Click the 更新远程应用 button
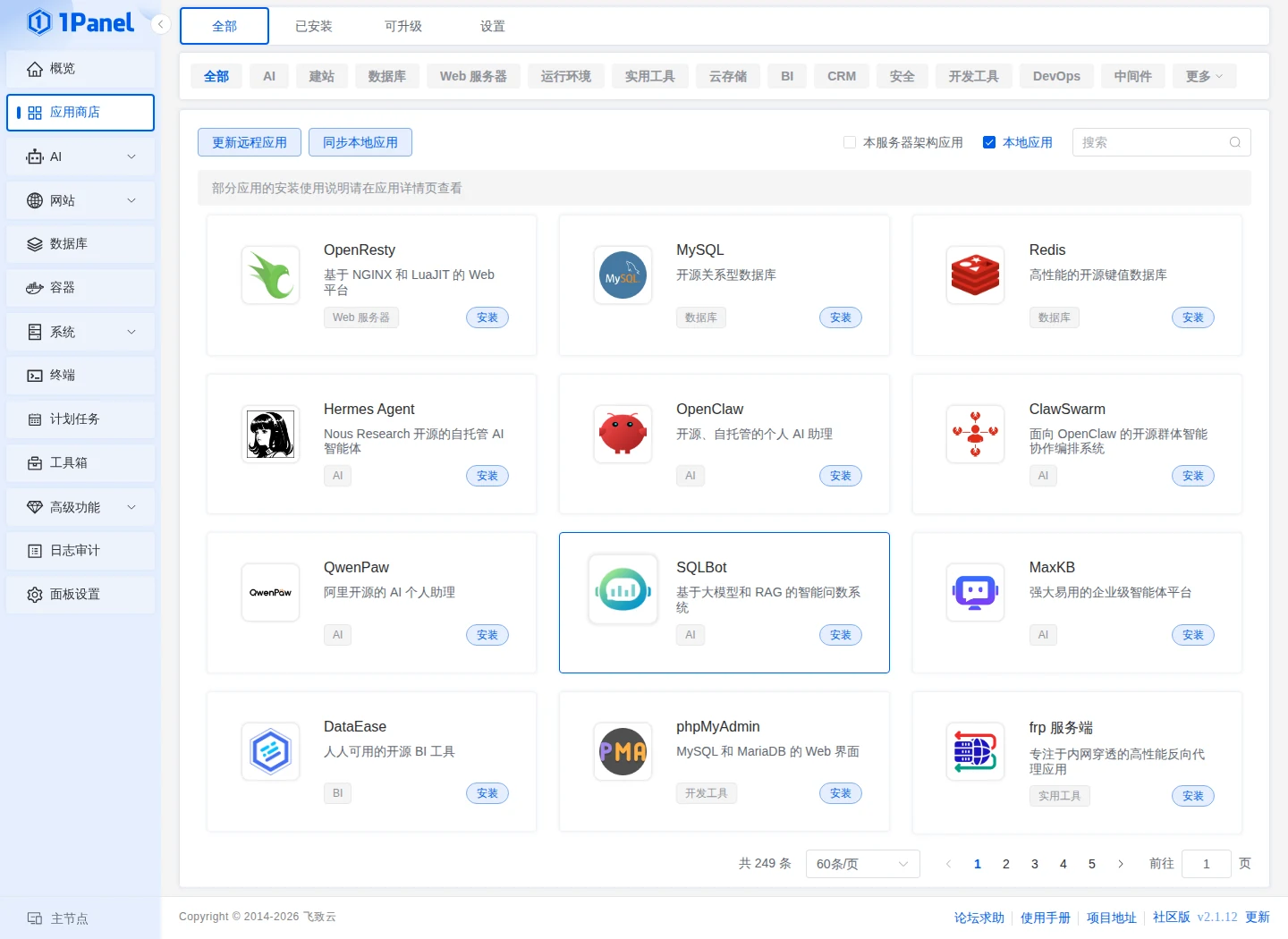 [250, 142]
